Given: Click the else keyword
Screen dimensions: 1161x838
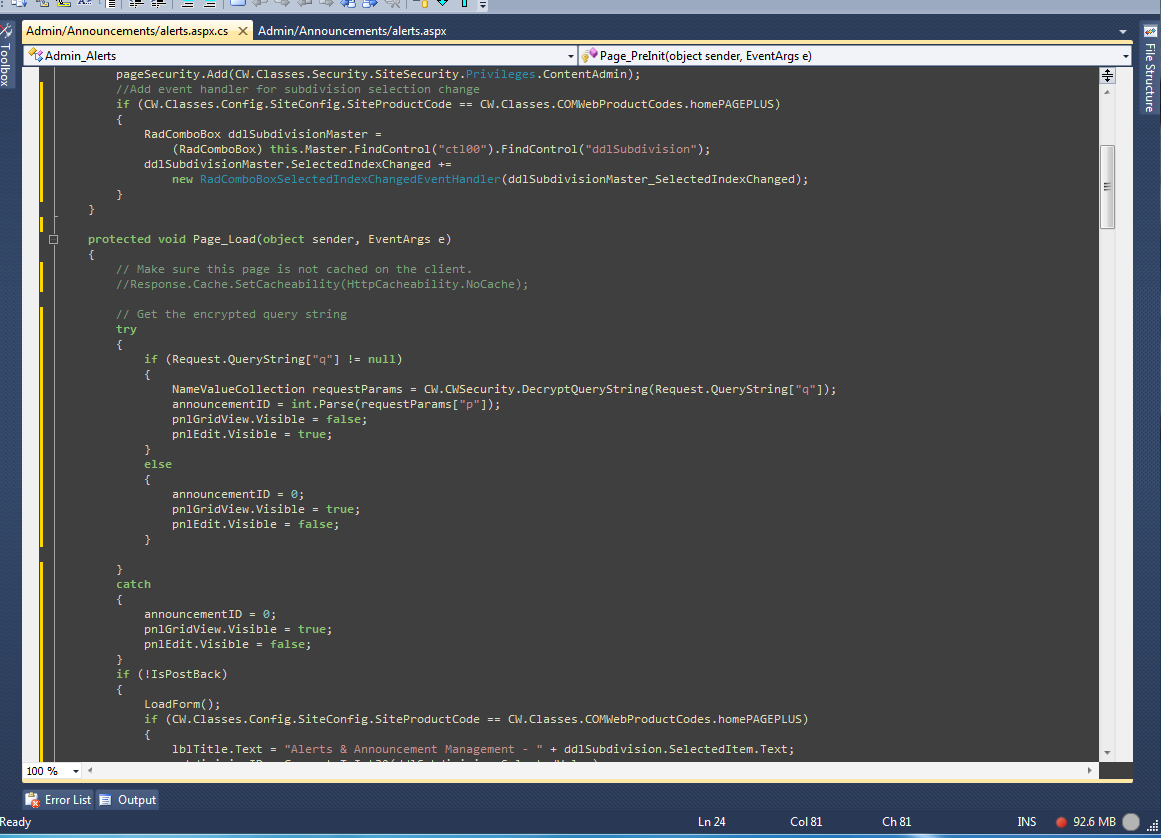Looking at the screenshot, I should [158, 464].
